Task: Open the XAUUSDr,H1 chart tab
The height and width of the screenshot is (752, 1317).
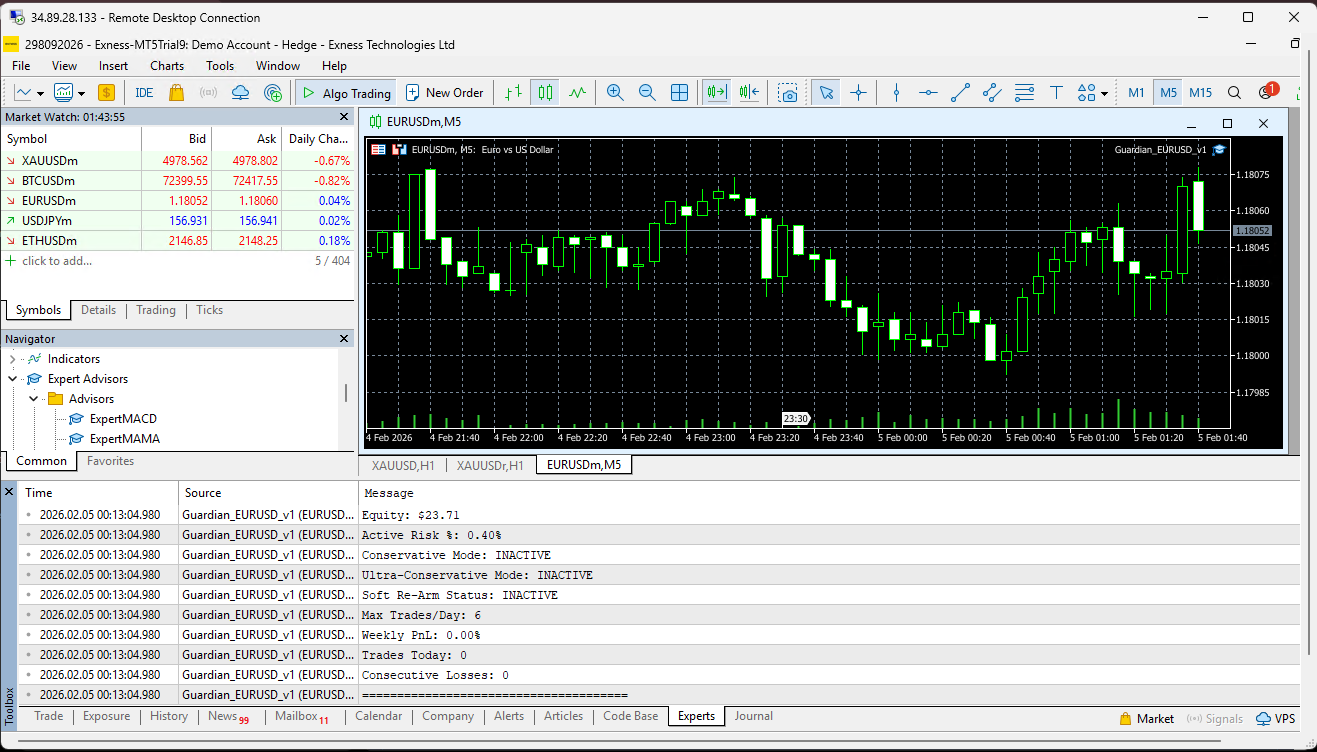Action: [x=490, y=465]
